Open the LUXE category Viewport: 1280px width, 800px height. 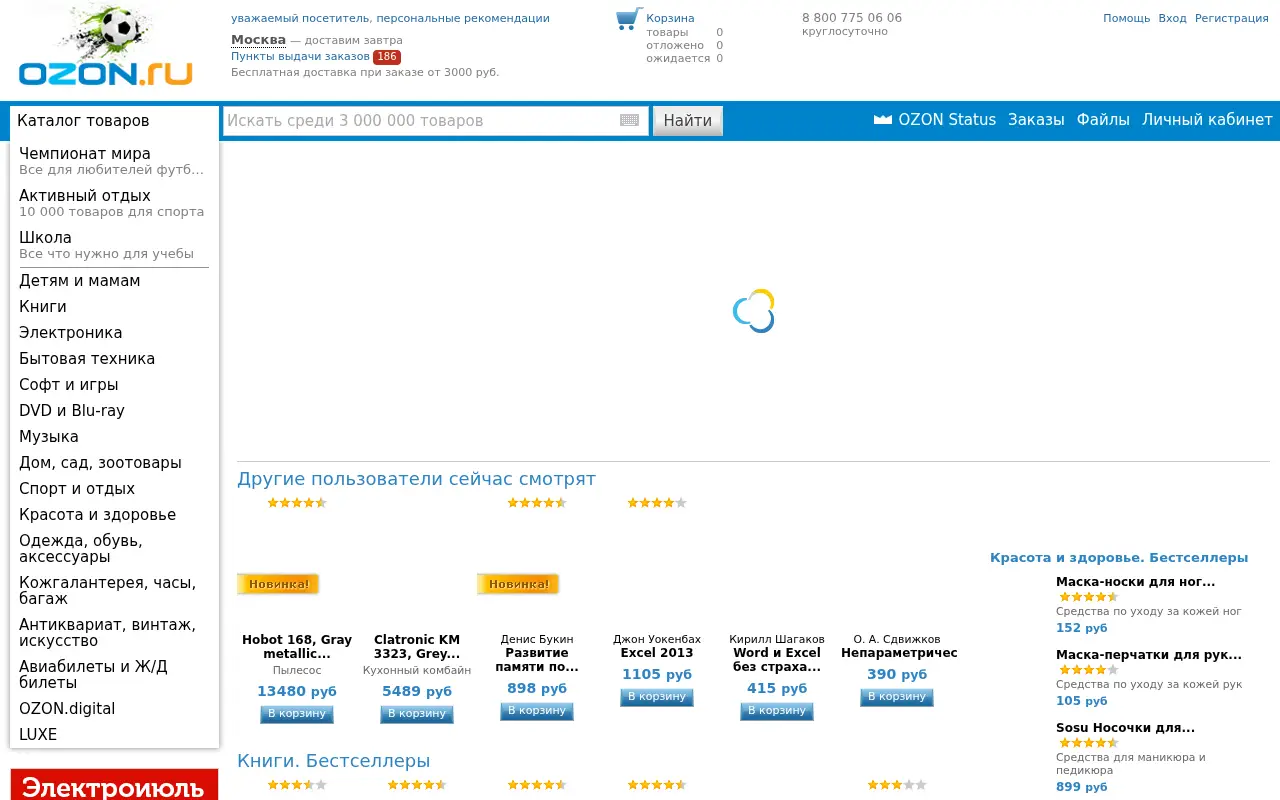click(x=38, y=735)
